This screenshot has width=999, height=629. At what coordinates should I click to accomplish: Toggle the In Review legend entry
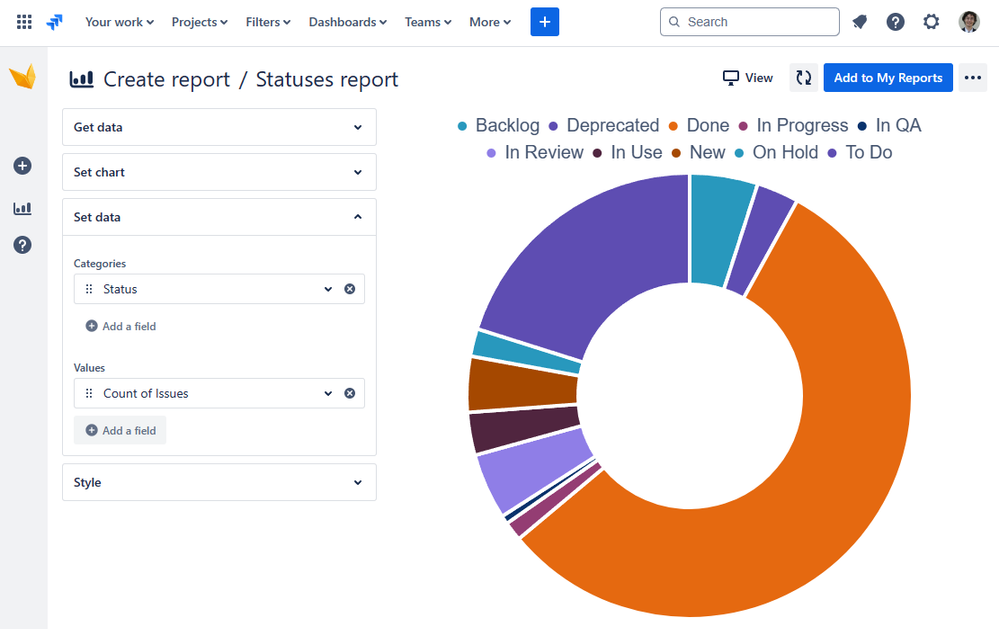pyautogui.click(x=535, y=152)
